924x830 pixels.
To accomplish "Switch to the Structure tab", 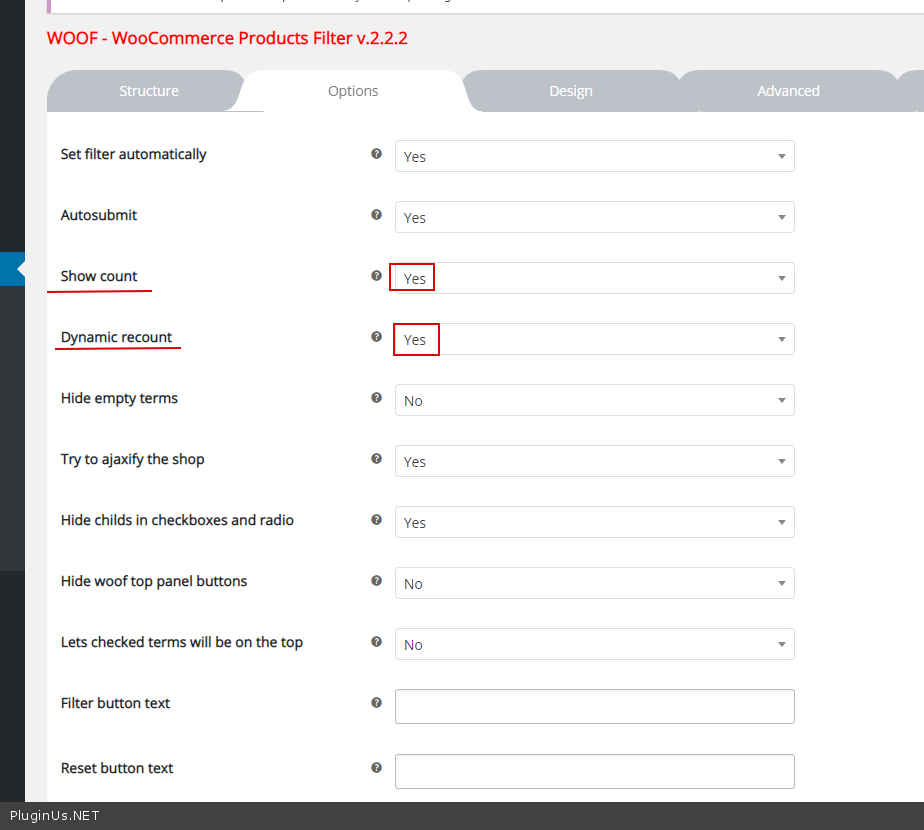I will coord(148,91).
